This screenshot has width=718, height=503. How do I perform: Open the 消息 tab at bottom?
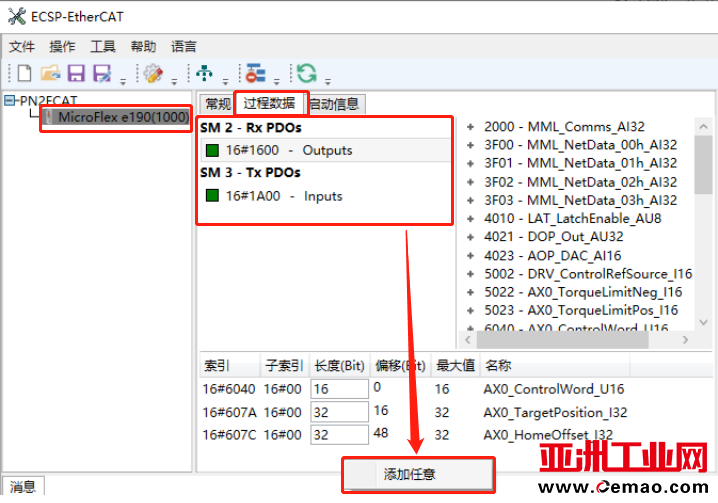(x=22, y=486)
